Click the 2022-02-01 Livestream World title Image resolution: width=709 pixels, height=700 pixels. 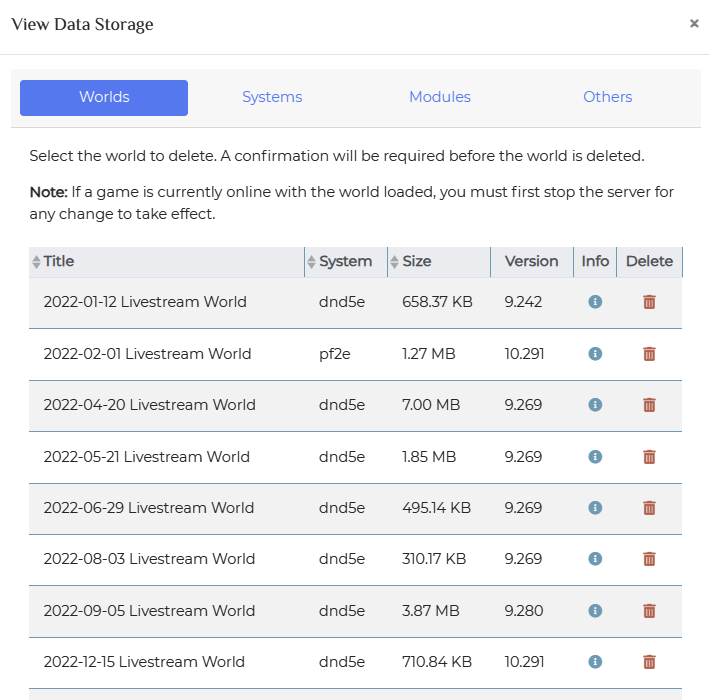[x=147, y=354]
